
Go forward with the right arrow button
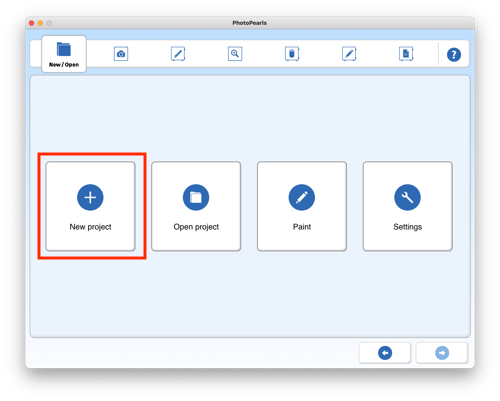click(x=442, y=353)
